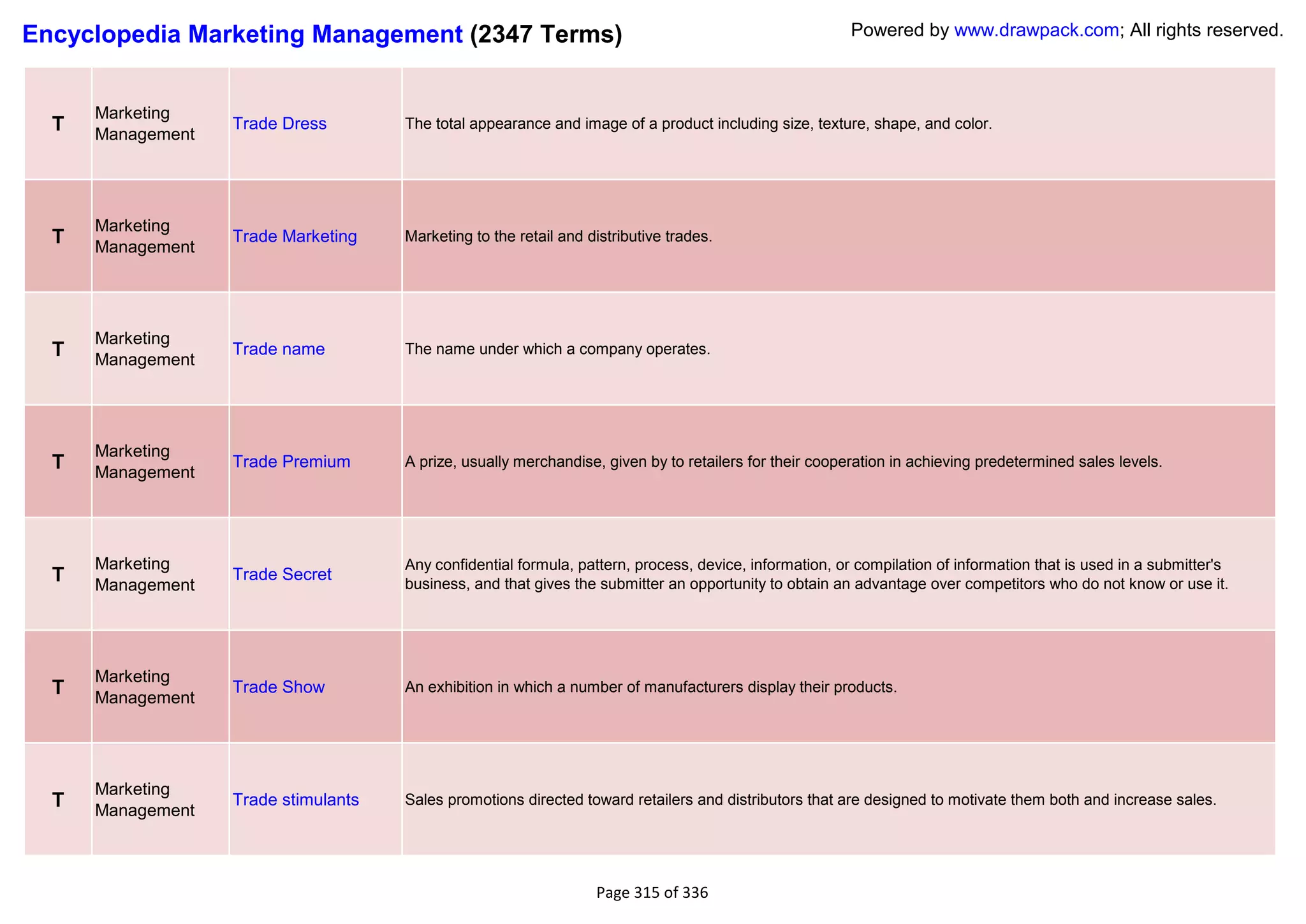Click the letter T in Trade Marketing row
The image size is (1306, 924).
[58, 237]
